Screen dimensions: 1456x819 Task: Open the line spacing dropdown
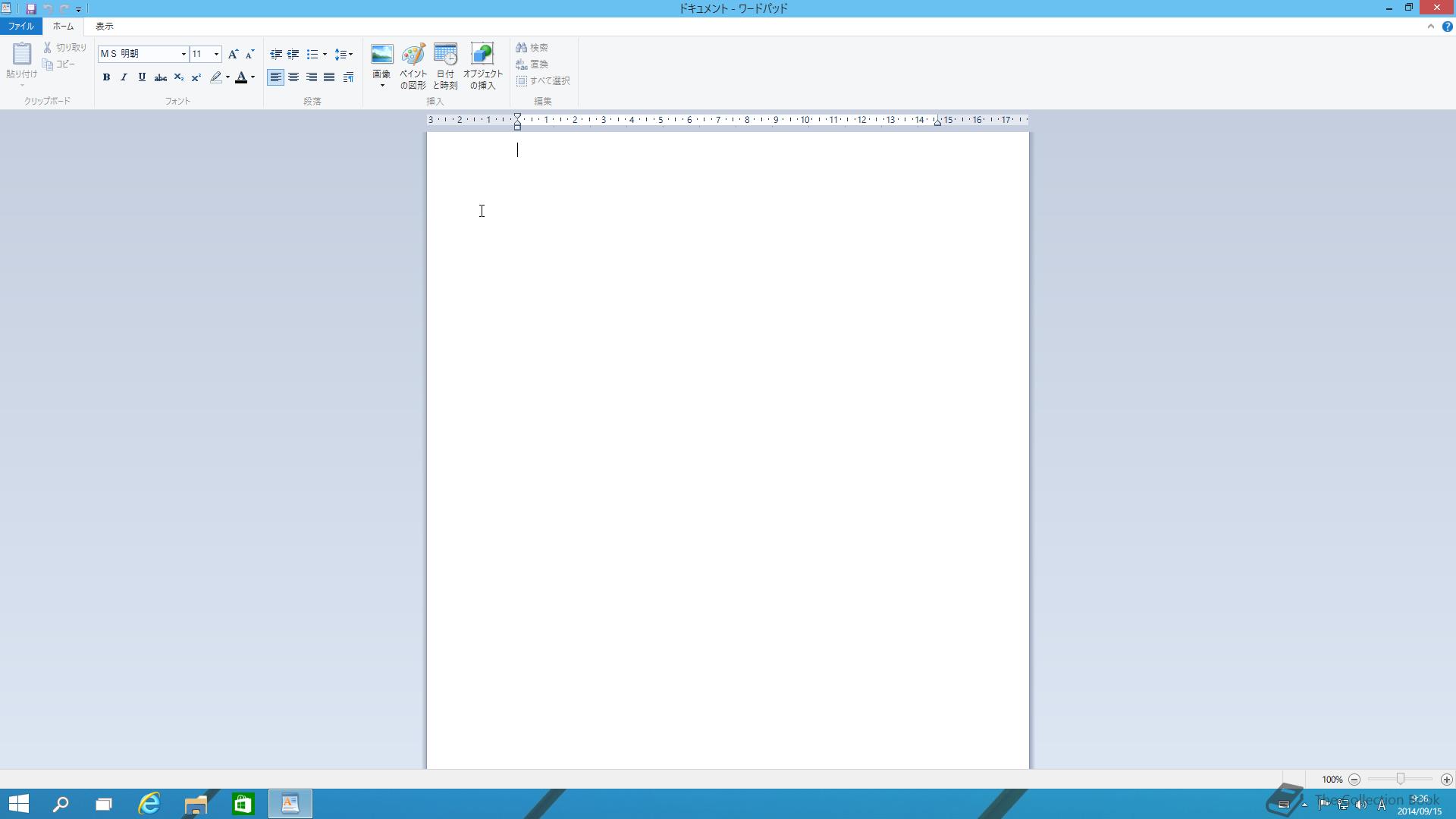(x=344, y=54)
